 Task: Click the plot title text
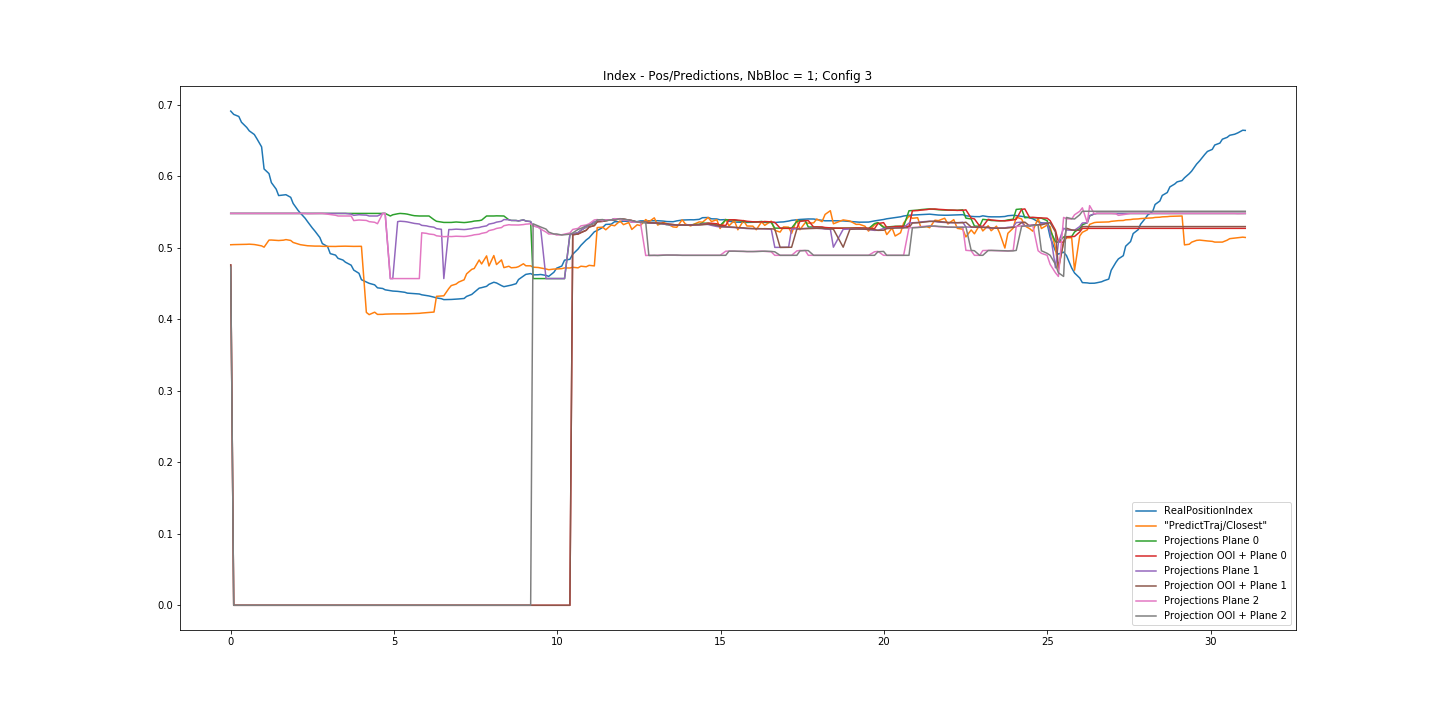(737, 76)
